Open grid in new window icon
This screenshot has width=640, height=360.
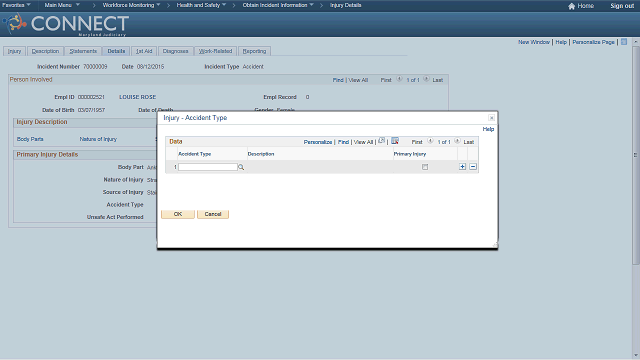click(x=381, y=141)
